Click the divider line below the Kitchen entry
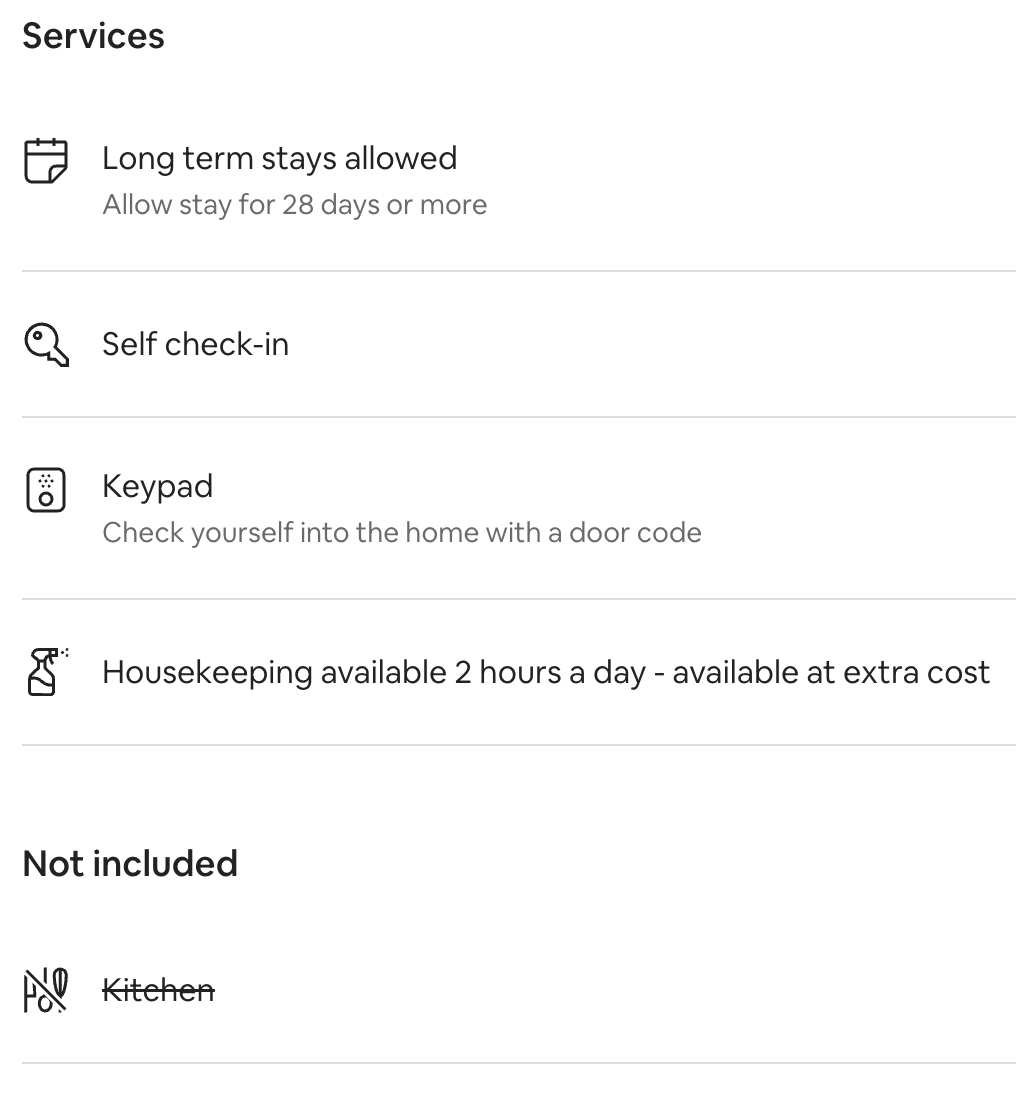 (519, 1063)
